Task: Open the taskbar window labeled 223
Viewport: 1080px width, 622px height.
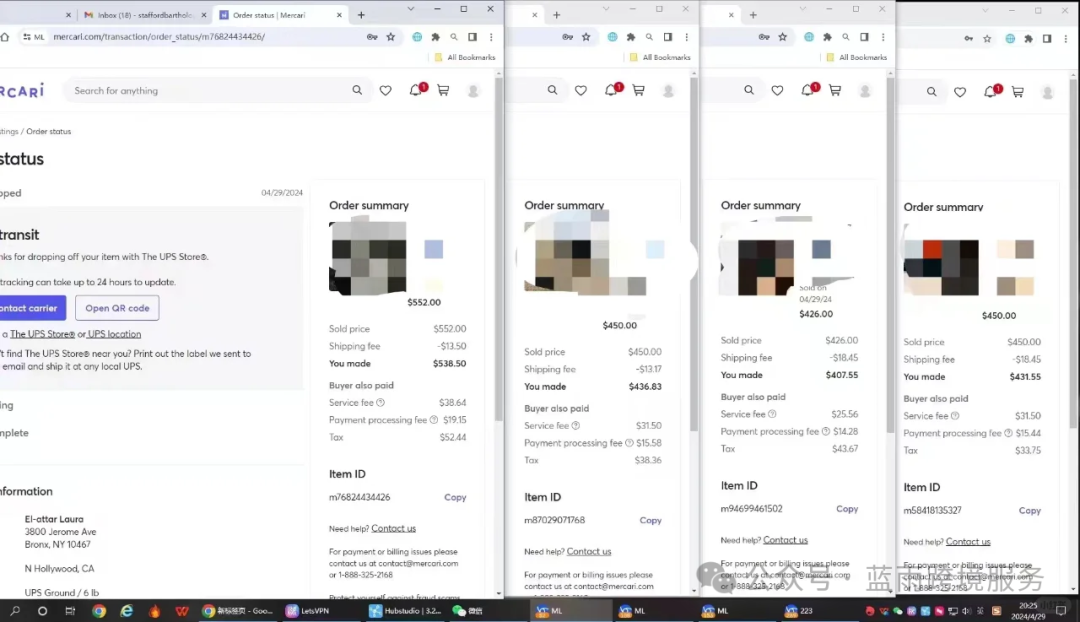Action: click(799, 610)
